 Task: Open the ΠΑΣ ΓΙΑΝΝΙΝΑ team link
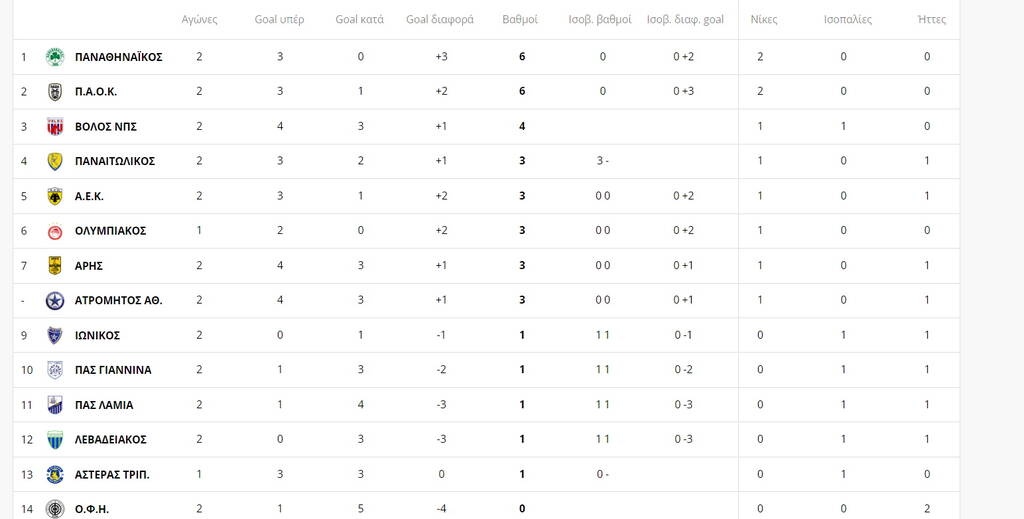click(113, 370)
